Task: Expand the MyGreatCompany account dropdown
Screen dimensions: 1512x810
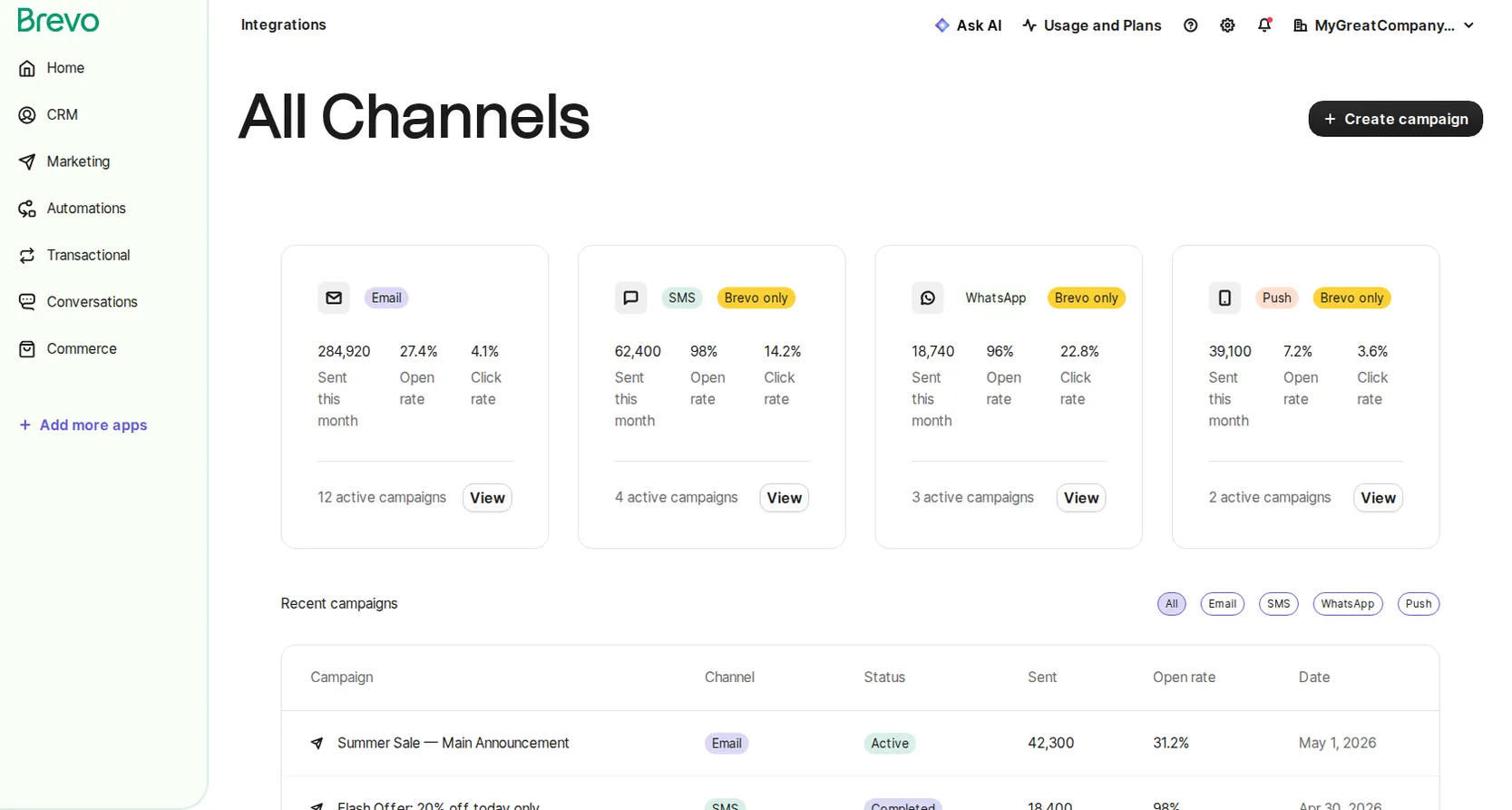Action: pyautogui.click(x=1384, y=25)
